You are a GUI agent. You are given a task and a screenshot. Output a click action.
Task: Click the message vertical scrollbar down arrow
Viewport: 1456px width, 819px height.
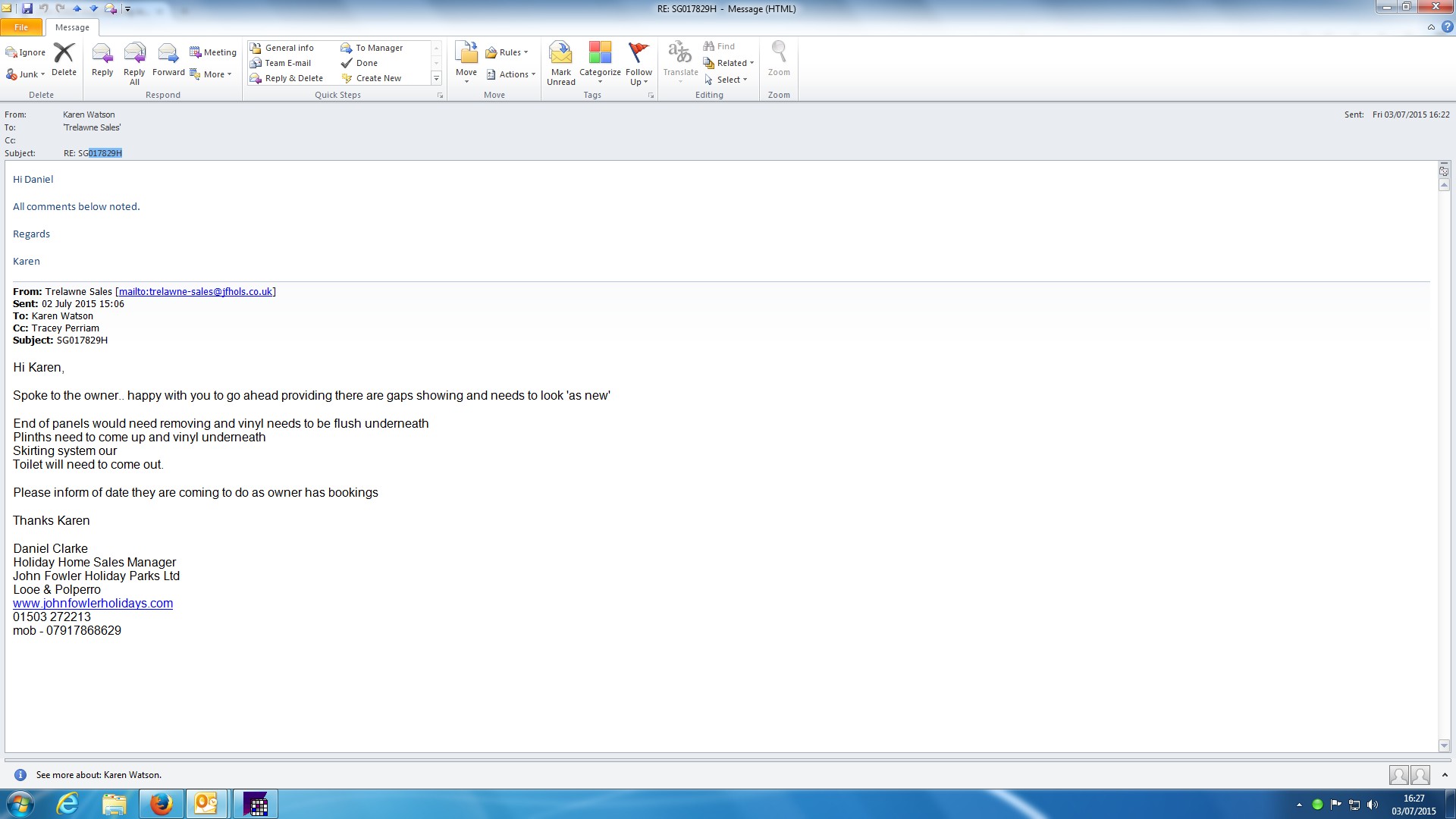coord(1444,745)
